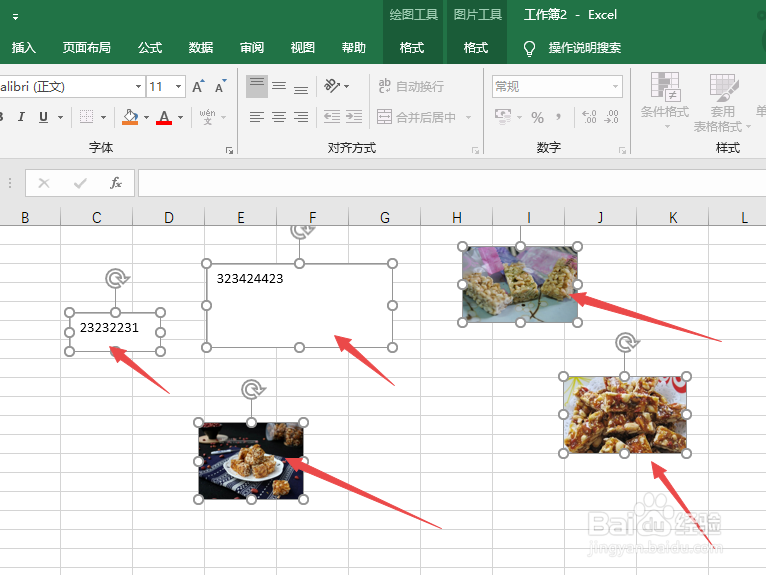
Task: Click the fill color bucket icon
Action: [x=130, y=117]
